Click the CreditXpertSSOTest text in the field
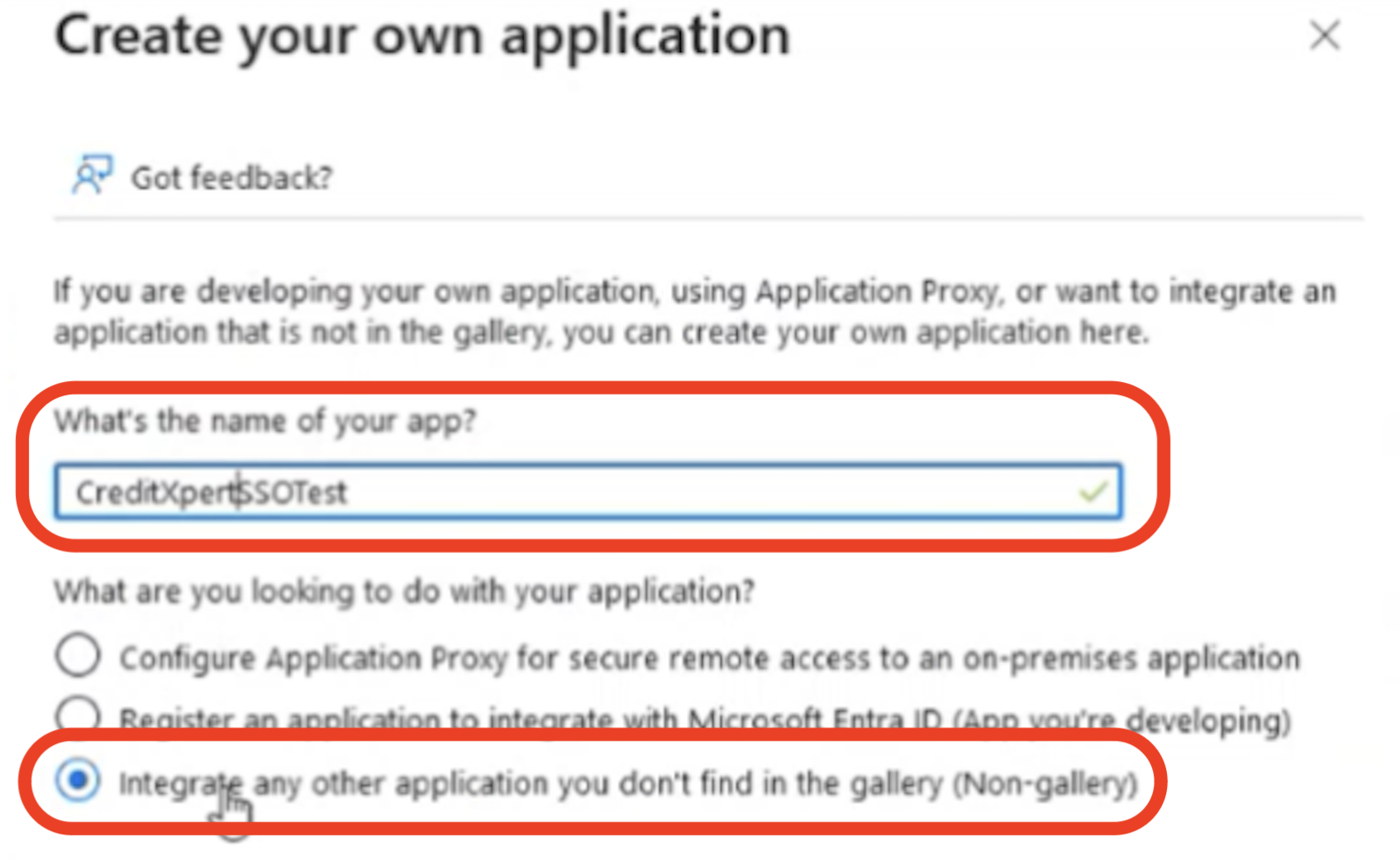Image resolution: width=1400 pixels, height=860 pixels. click(212, 493)
